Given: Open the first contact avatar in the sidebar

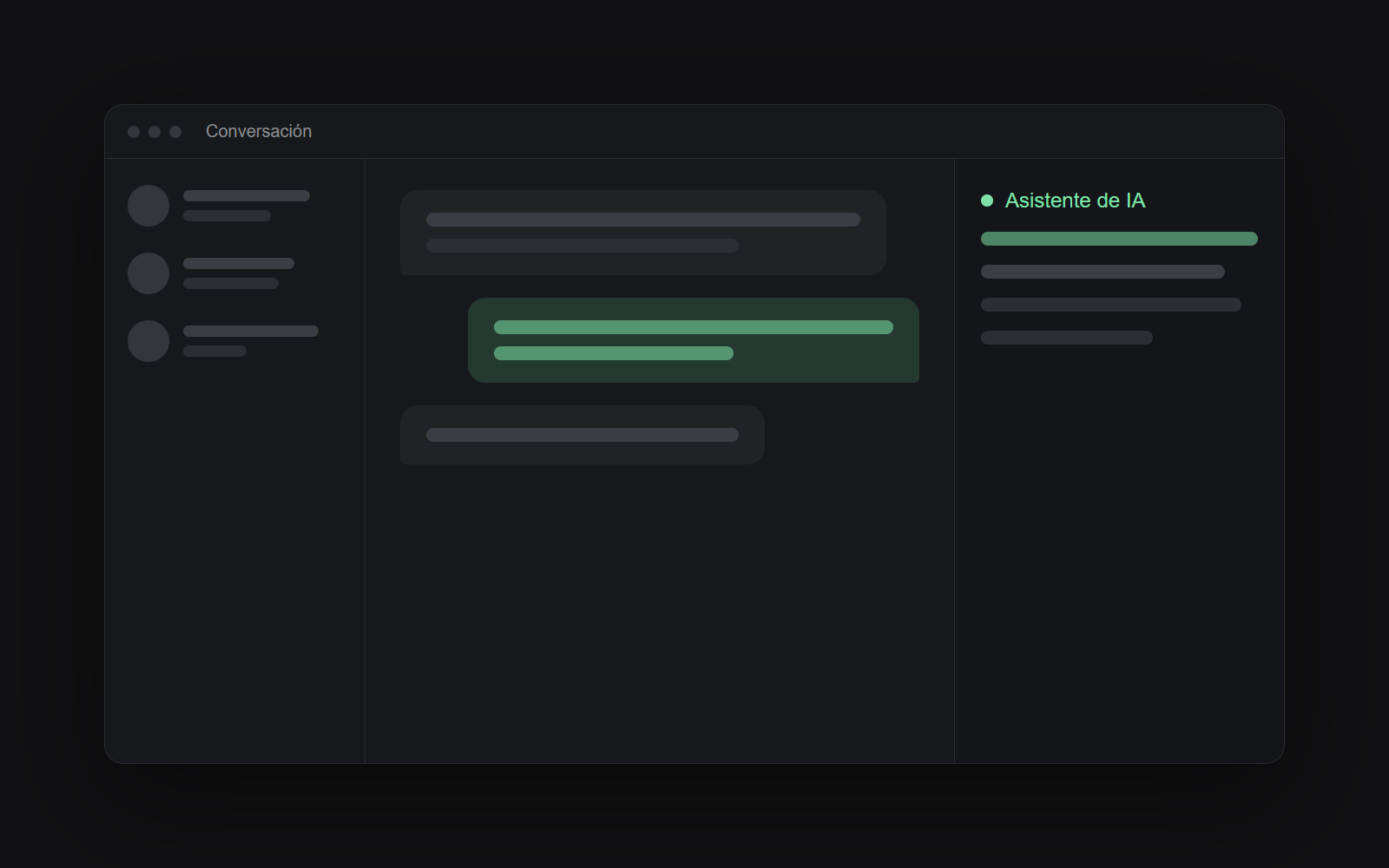Looking at the screenshot, I should click(x=148, y=206).
